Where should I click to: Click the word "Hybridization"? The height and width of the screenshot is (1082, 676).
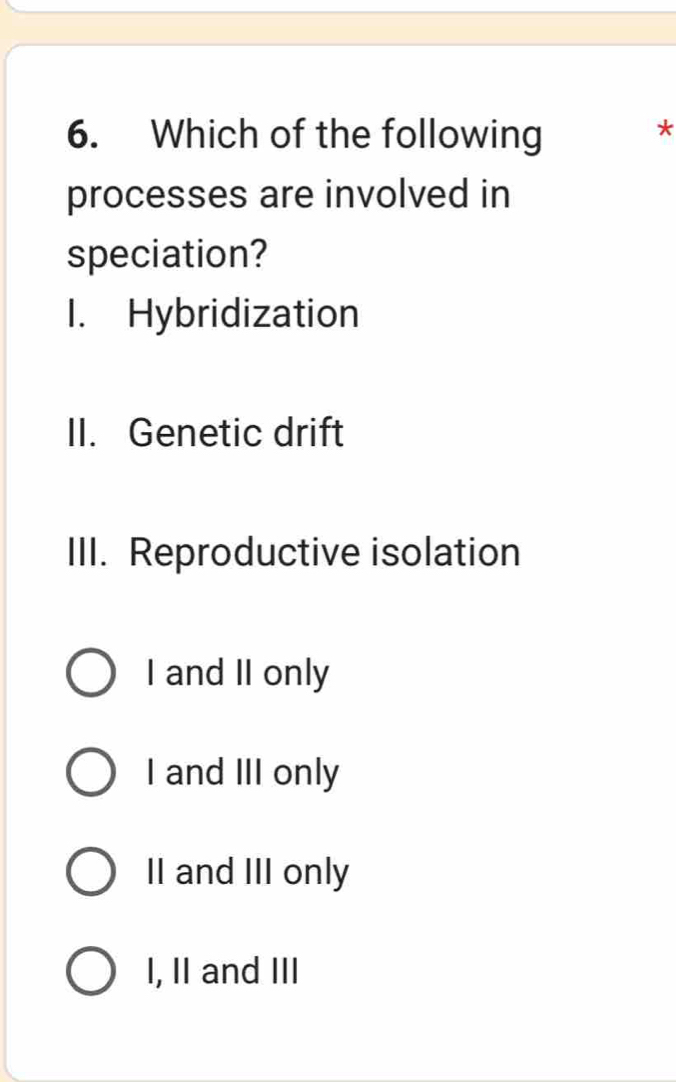pyautogui.click(x=240, y=313)
